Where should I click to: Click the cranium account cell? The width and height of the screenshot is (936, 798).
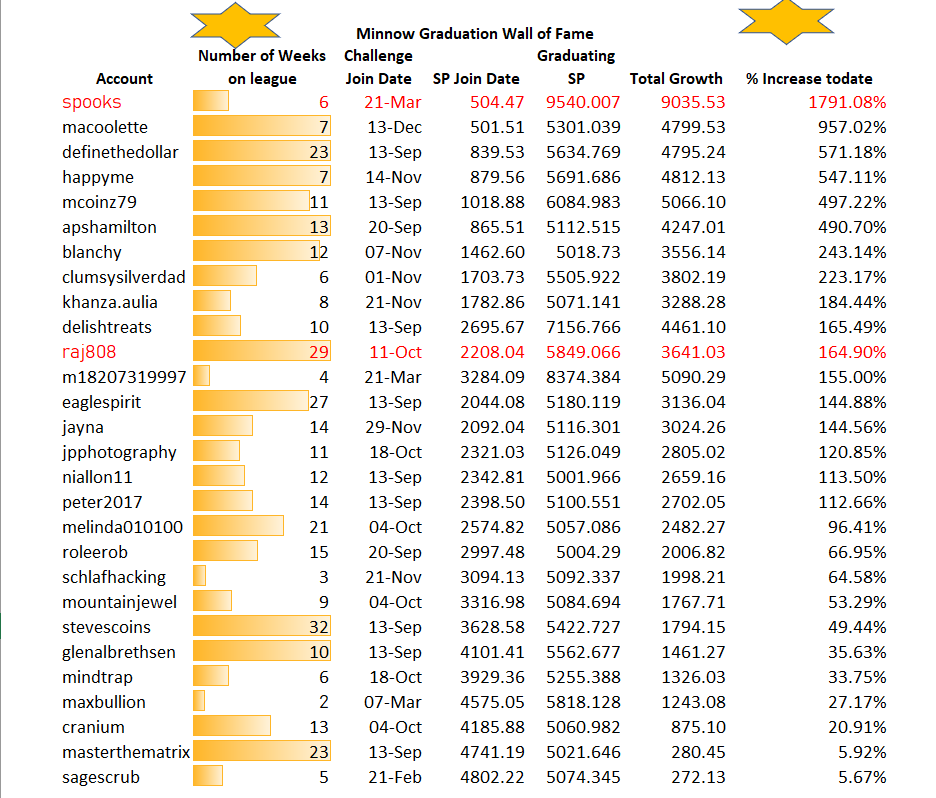pos(93,728)
